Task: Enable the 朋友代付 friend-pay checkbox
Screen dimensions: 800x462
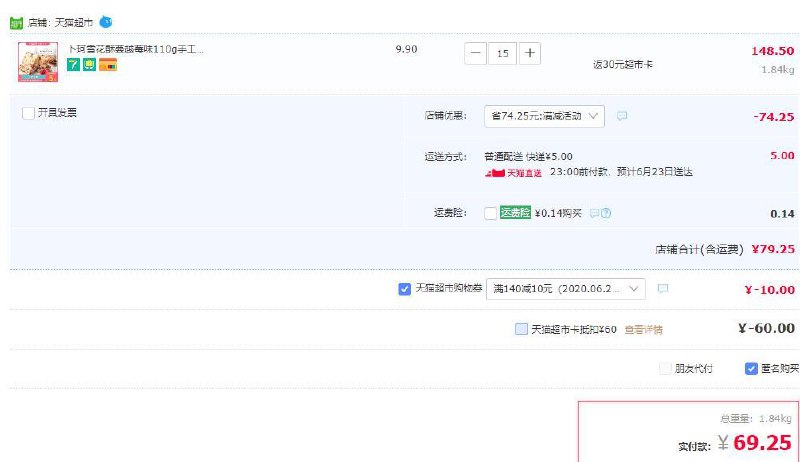Action: [x=665, y=368]
